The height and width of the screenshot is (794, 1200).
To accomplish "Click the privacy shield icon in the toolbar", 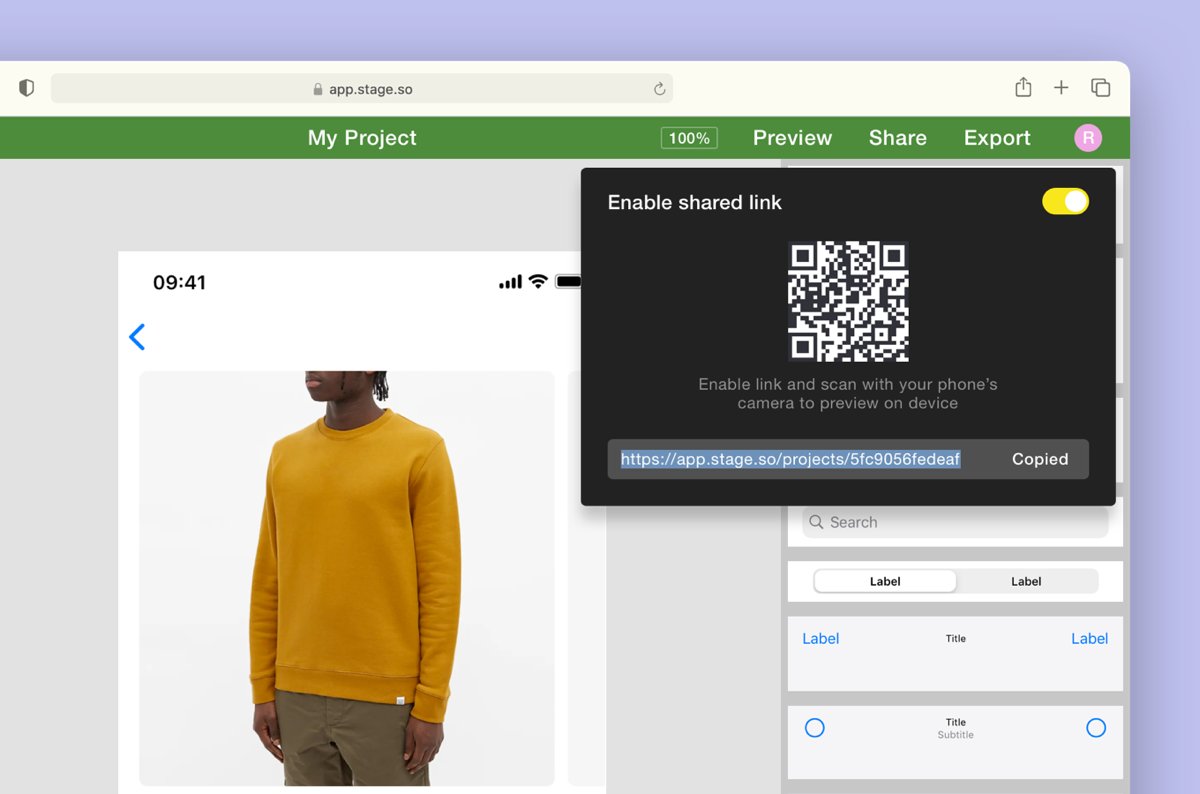I will pyautogui.click(x=26, y=87).
